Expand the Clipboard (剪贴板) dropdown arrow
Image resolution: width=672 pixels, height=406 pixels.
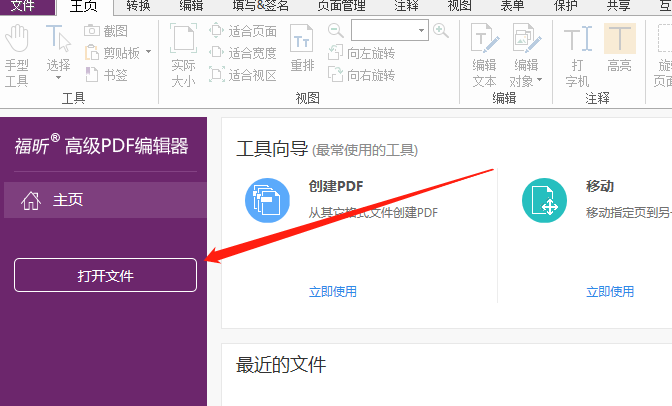pos(149,52)
